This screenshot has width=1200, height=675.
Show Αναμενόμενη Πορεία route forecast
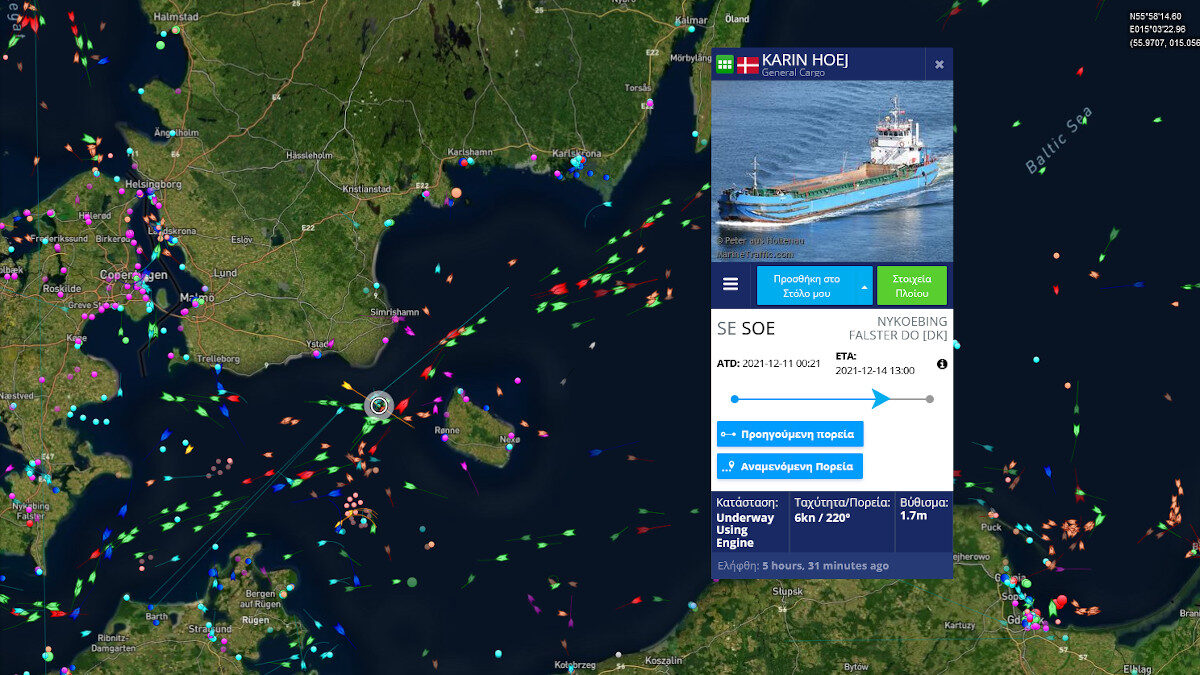click(x=790, y=466)
